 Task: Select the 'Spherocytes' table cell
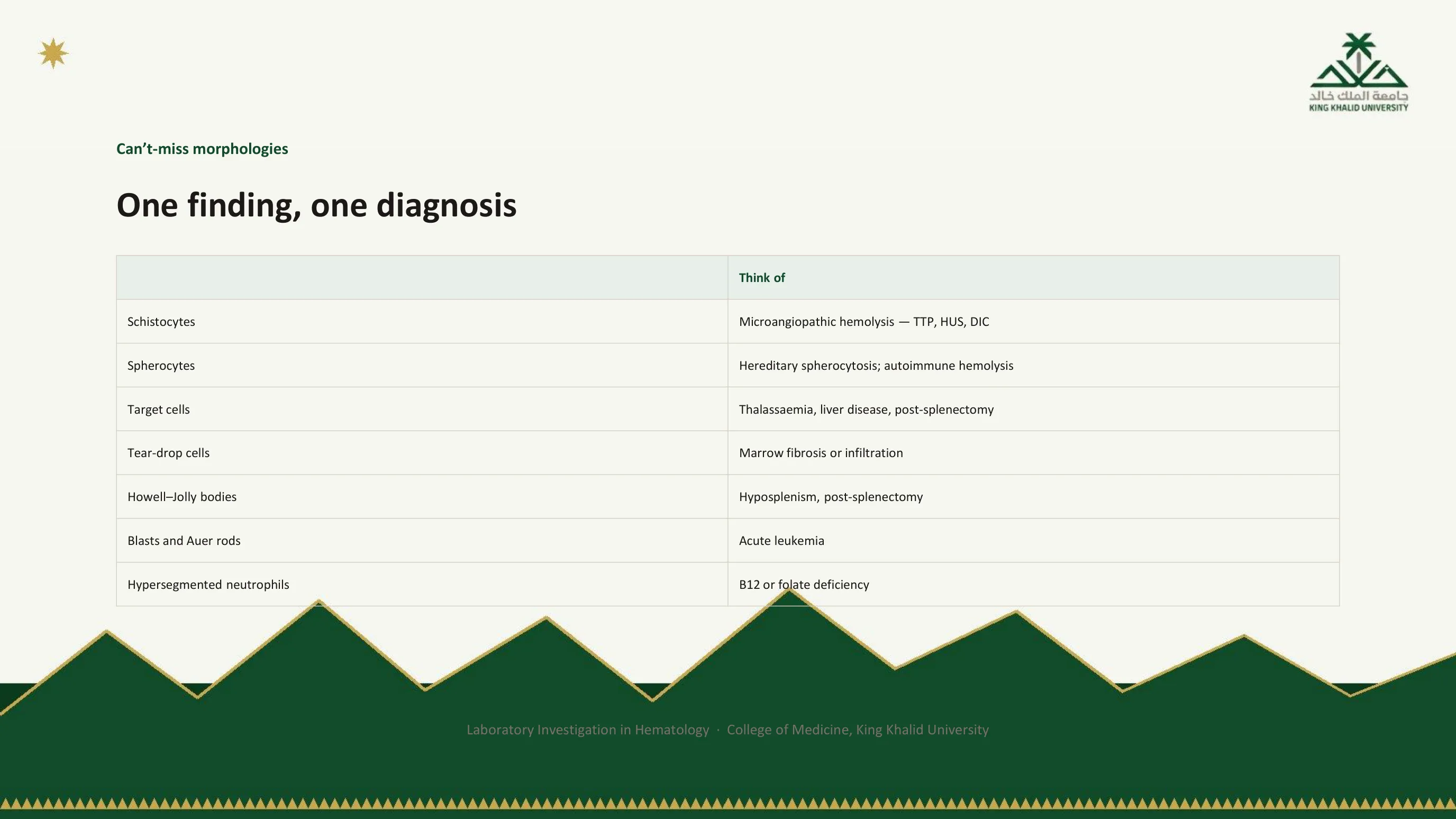(x=422, y=365)
